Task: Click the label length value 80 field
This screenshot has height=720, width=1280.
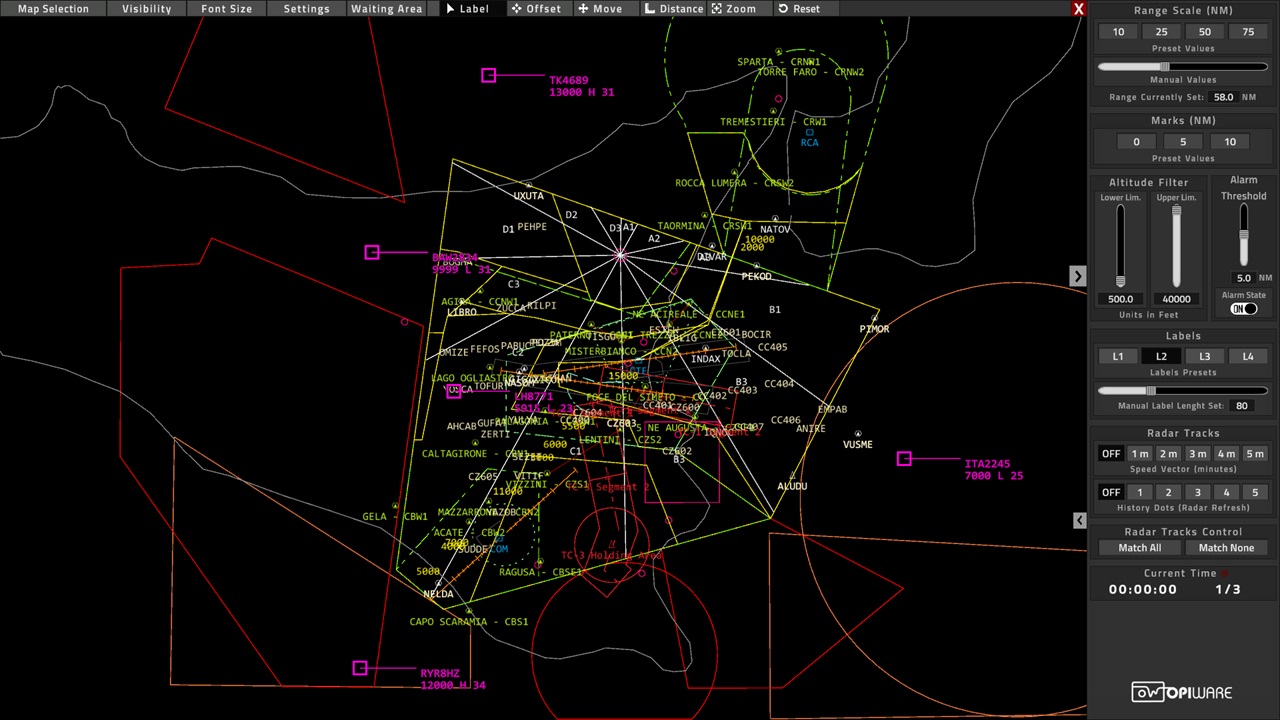Action: pyautogui.click(x=1242, y=406)
